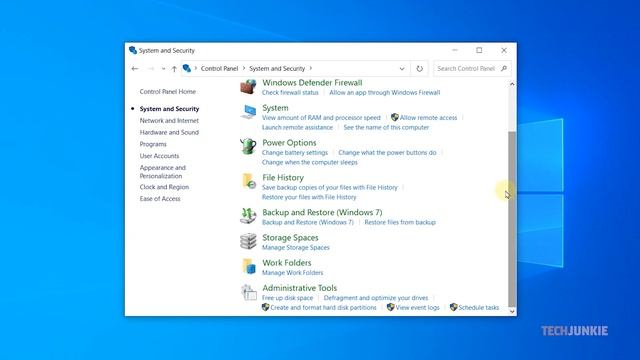Expand the chevron after Control Panel breadcrumb
The image size is (640, 360).
tap(244, 68)
